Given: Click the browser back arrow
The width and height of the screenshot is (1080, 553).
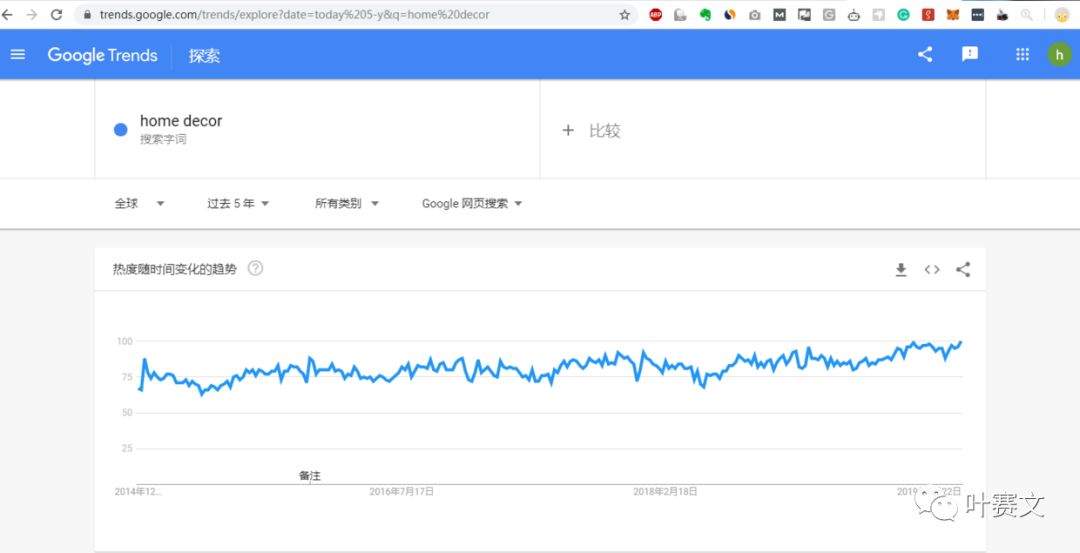Looking at the screenshot, I should 8,14.
